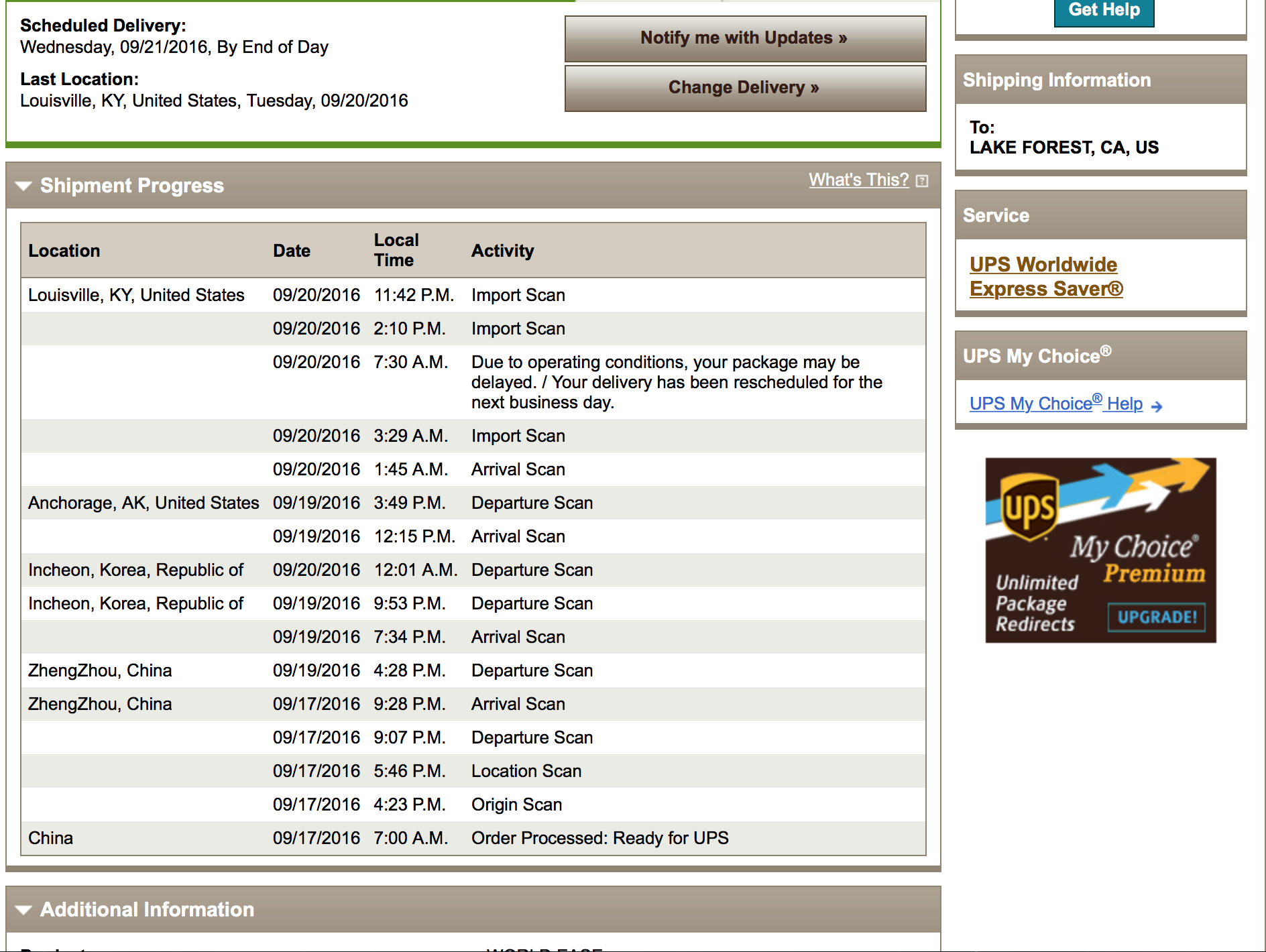Screen dimensions: 1266x952
Task: Select the 2:10 P.M. time cell
Action: pos(410,329)
